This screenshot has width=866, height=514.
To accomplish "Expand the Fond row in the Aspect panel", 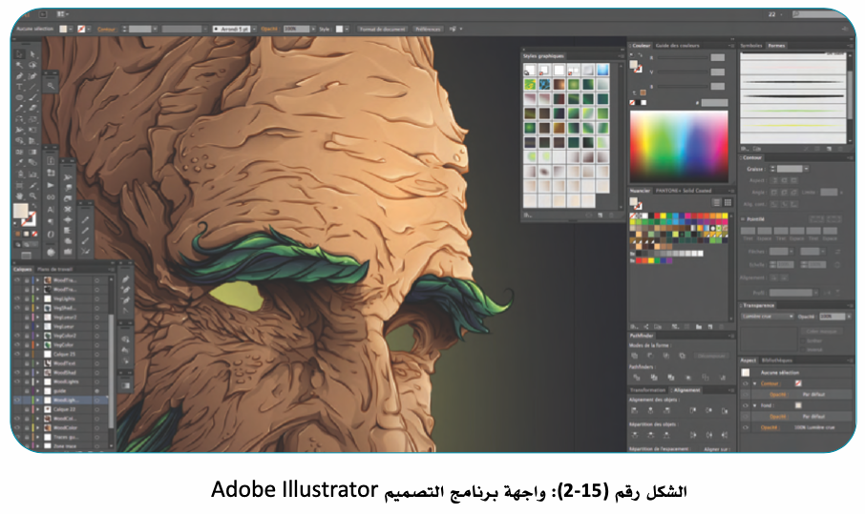I will (x=755, y=405).
